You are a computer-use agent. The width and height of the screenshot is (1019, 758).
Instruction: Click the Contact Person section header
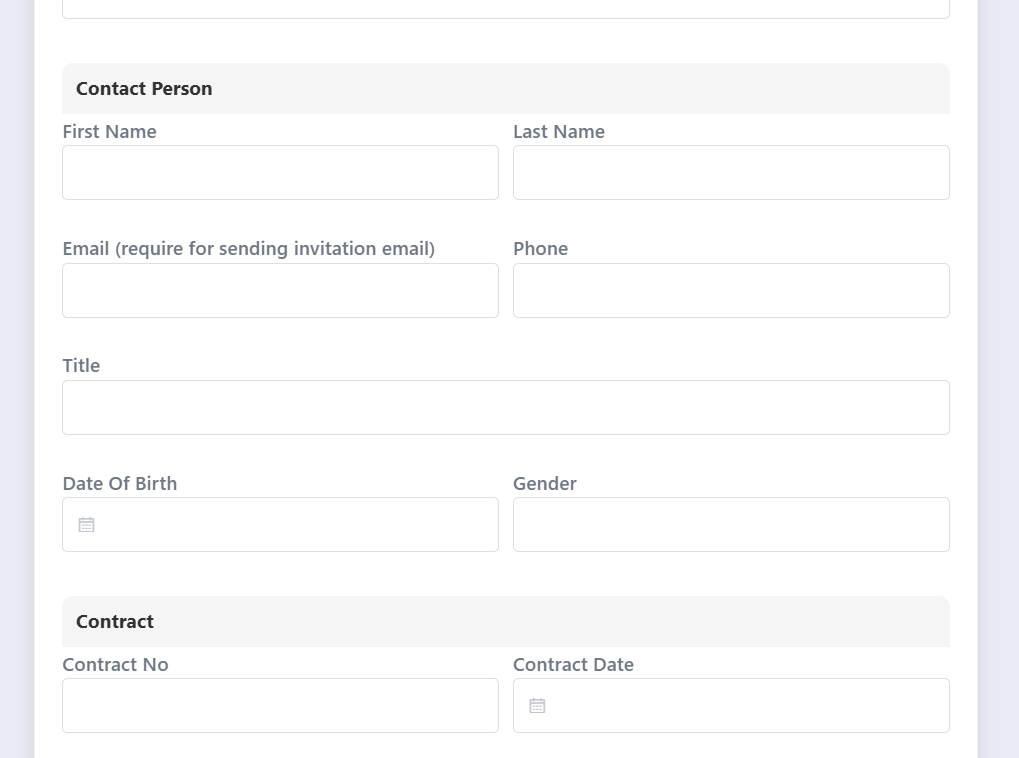[x=144, y=89]
